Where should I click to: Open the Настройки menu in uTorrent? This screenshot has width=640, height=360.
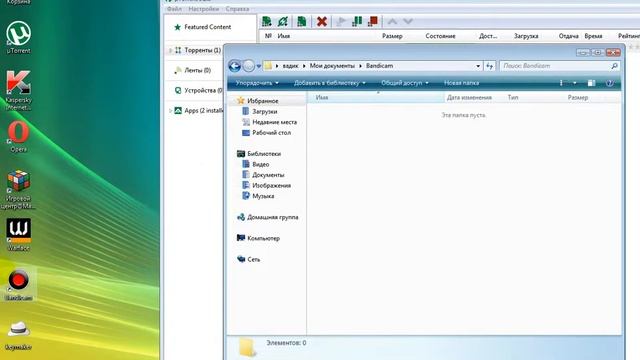[204, 9]
